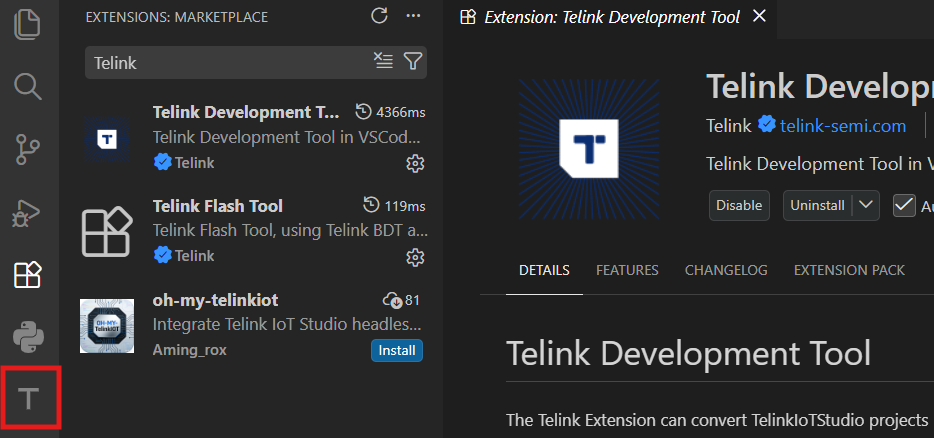934x438 pixels.
Task: Disable the Telink Development Tool extension
Action: pos(739,206)
